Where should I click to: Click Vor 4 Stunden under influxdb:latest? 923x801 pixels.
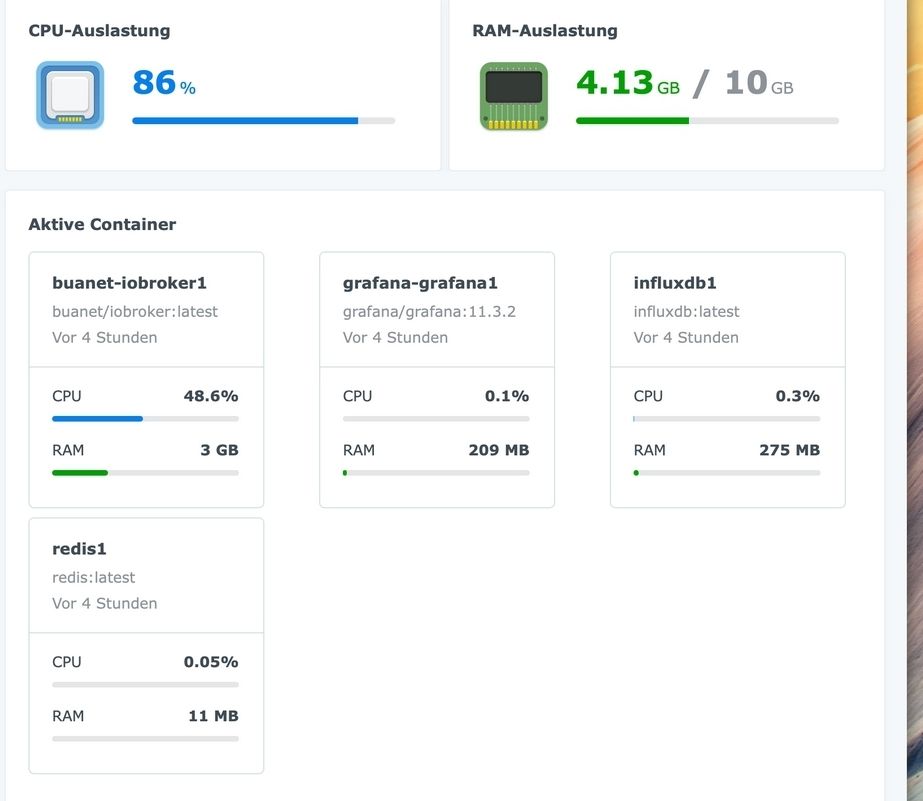coord(686,337)
